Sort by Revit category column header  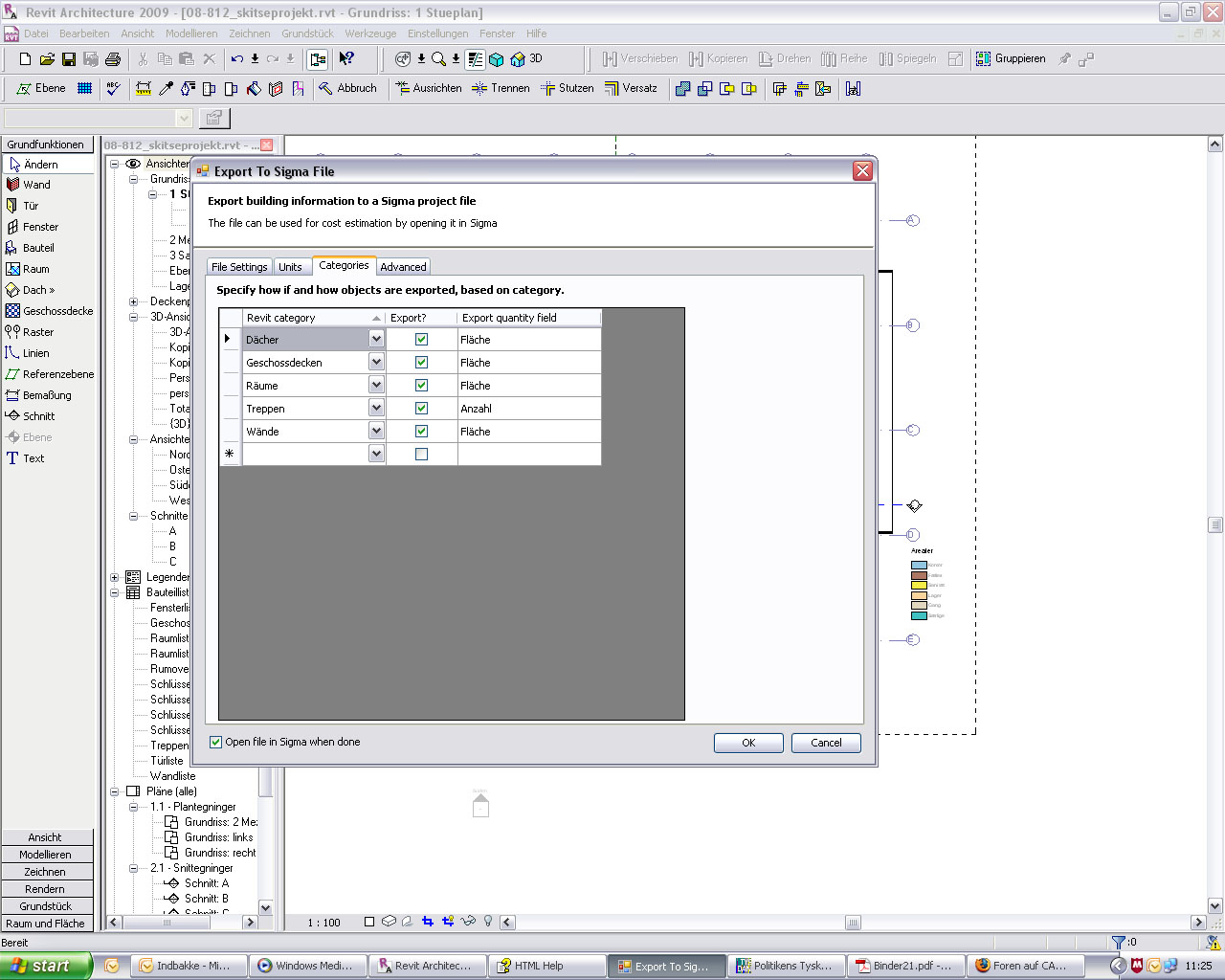(314, 318)
